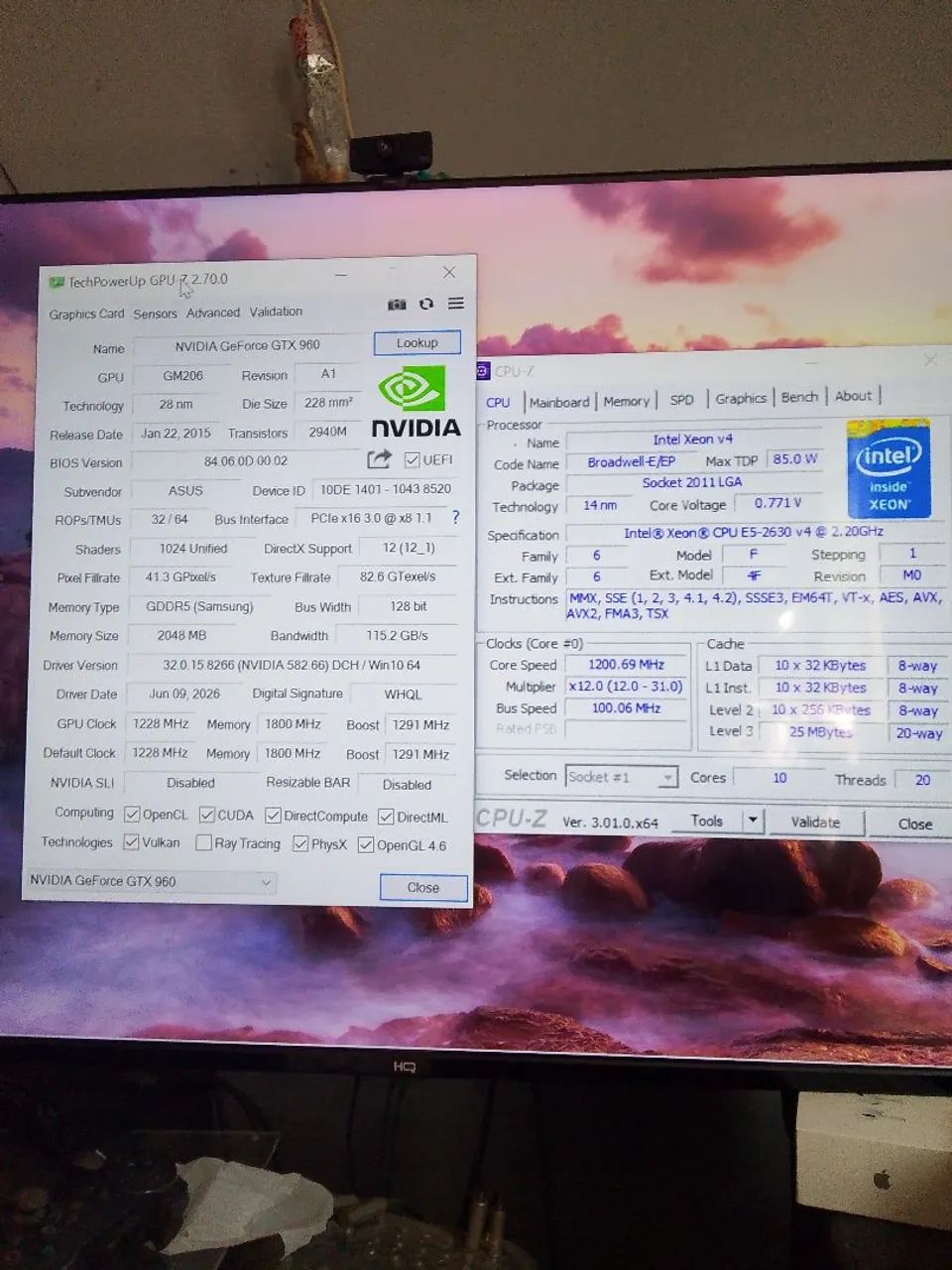Open the Advanced tab in GPU-Z
The image size is (952, 1270).
coord(213,313)
